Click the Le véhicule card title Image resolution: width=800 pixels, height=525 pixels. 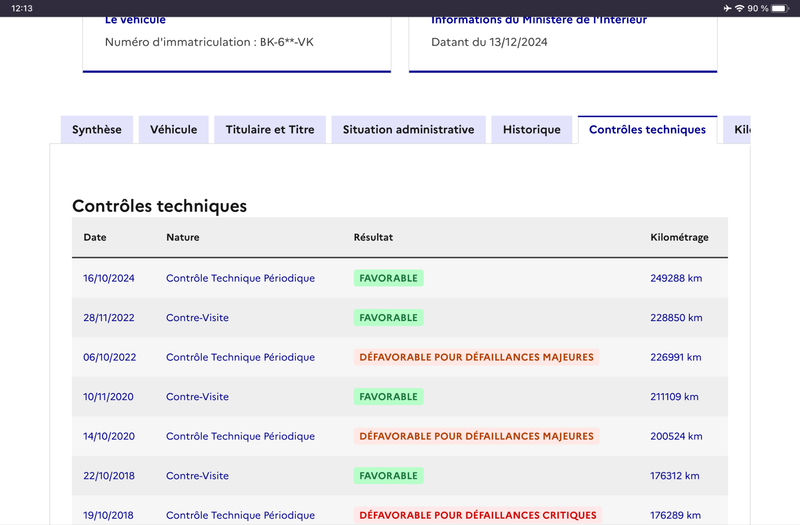(x=135, y=20)
